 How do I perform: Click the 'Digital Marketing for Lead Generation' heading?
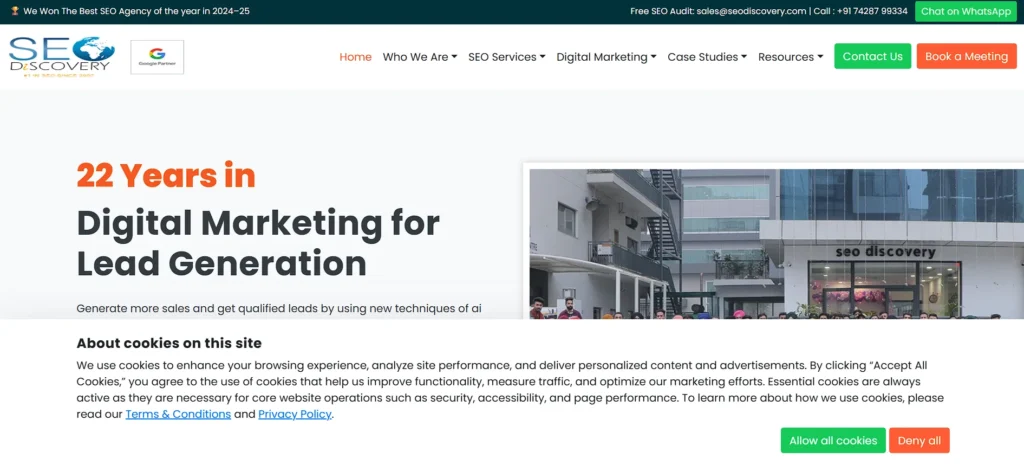coord(258,243)
